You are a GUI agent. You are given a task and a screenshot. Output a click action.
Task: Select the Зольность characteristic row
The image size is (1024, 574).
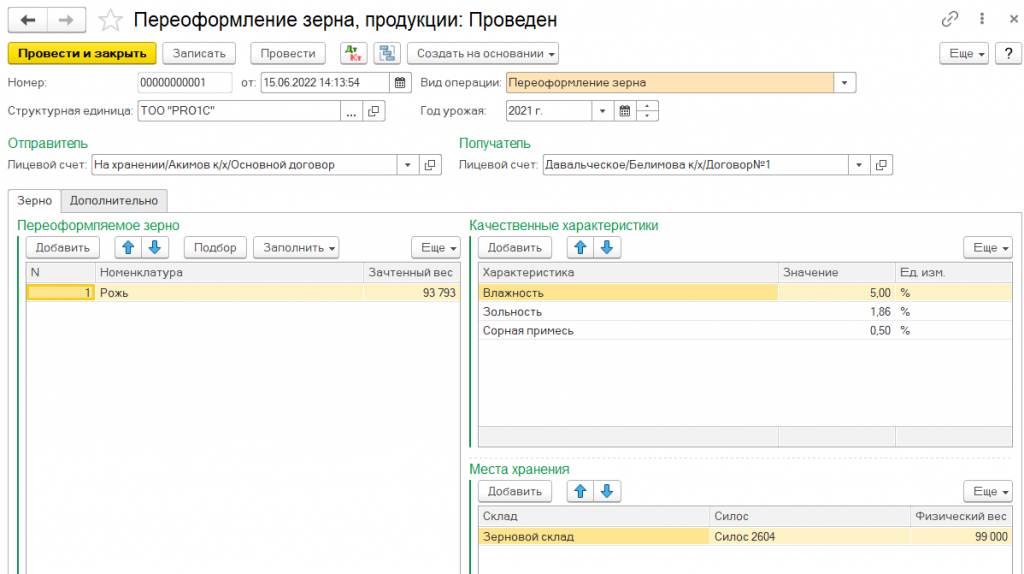(627, 311)
